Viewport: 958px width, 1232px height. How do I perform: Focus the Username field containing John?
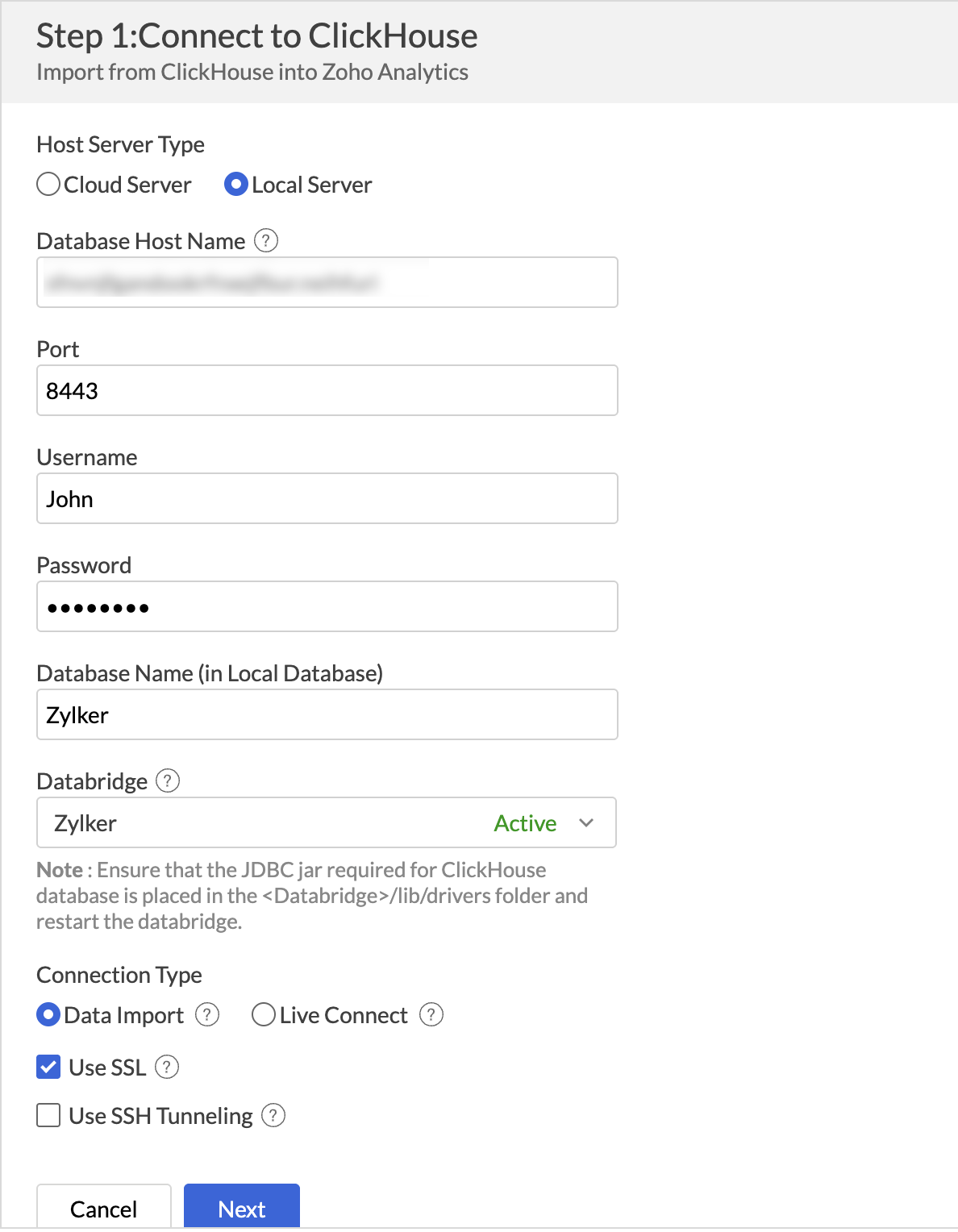click(327, 498)
